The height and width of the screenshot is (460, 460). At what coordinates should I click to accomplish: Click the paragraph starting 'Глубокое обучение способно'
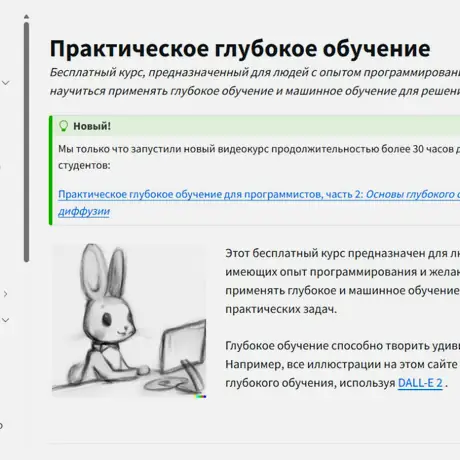pyautogui.click(x=342, y=364)
